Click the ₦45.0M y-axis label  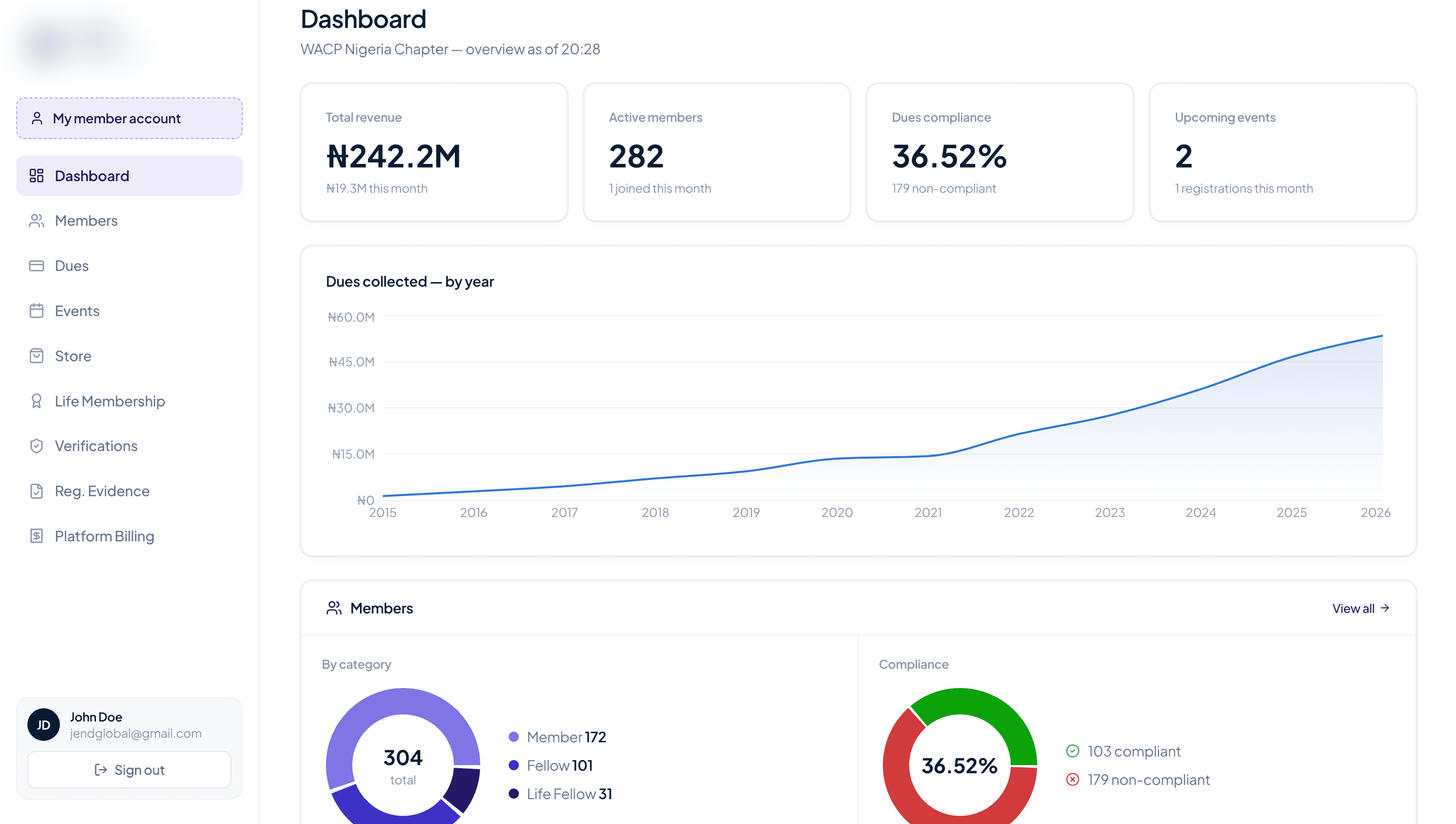point(351,362)
